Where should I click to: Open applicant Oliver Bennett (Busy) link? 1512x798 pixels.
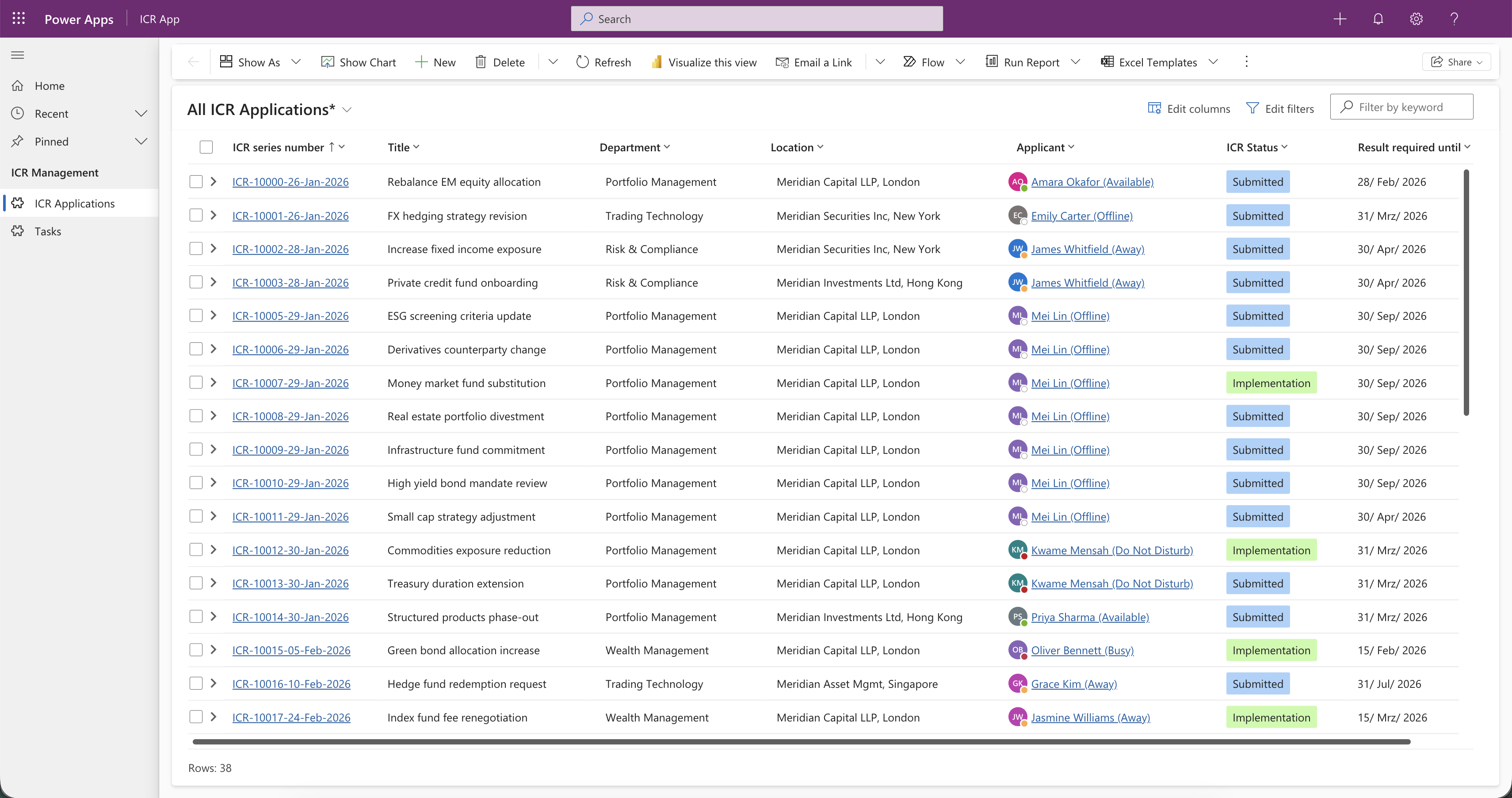[x=1082, y=650]
